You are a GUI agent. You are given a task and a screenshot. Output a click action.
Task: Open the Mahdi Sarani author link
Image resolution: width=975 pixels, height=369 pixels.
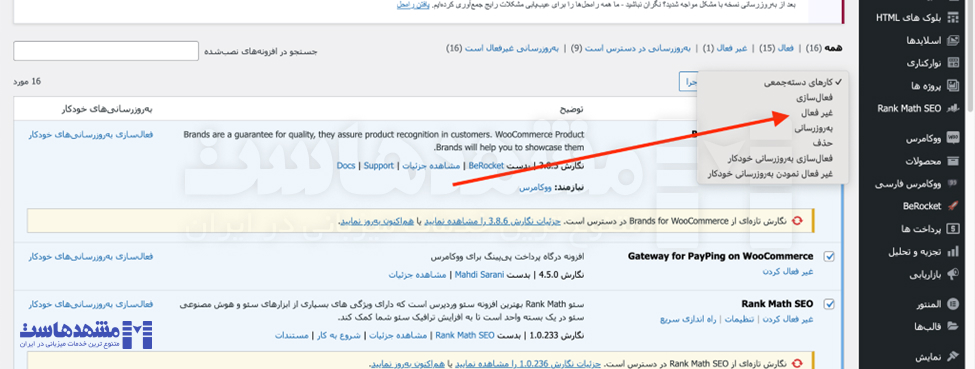click(x=478, y=274)
